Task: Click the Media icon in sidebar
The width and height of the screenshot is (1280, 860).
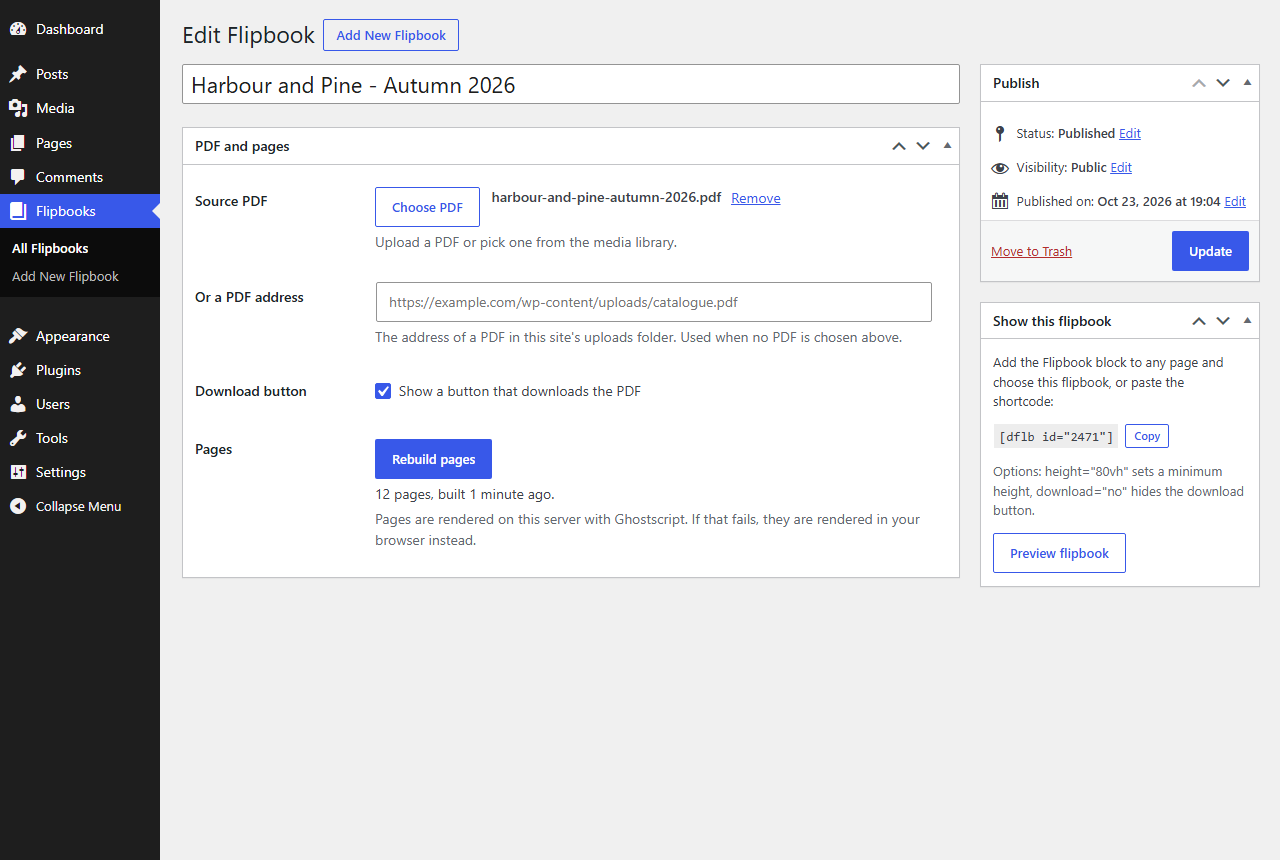Action: point(18,108)
